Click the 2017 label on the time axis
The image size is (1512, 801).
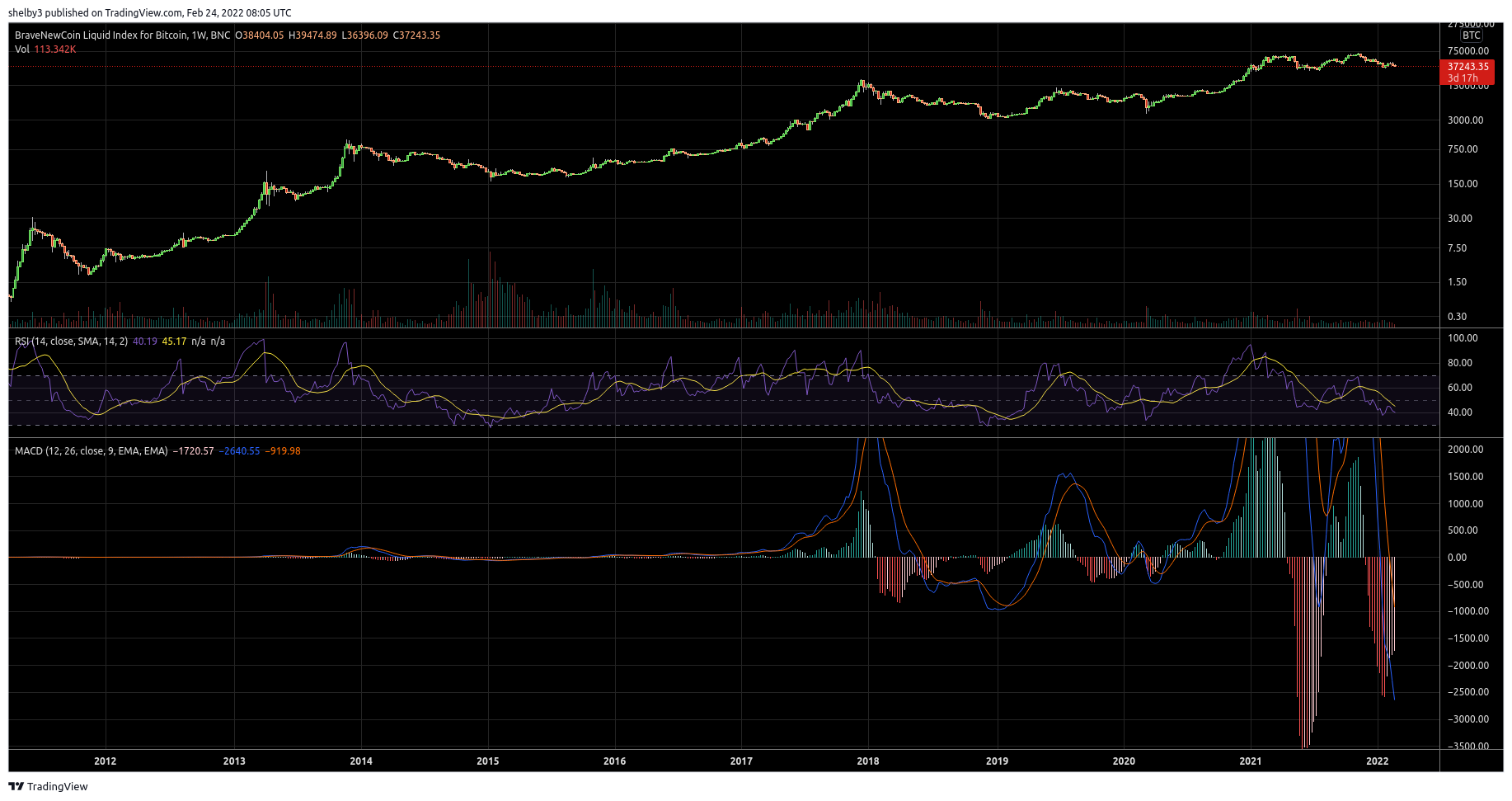741,761
